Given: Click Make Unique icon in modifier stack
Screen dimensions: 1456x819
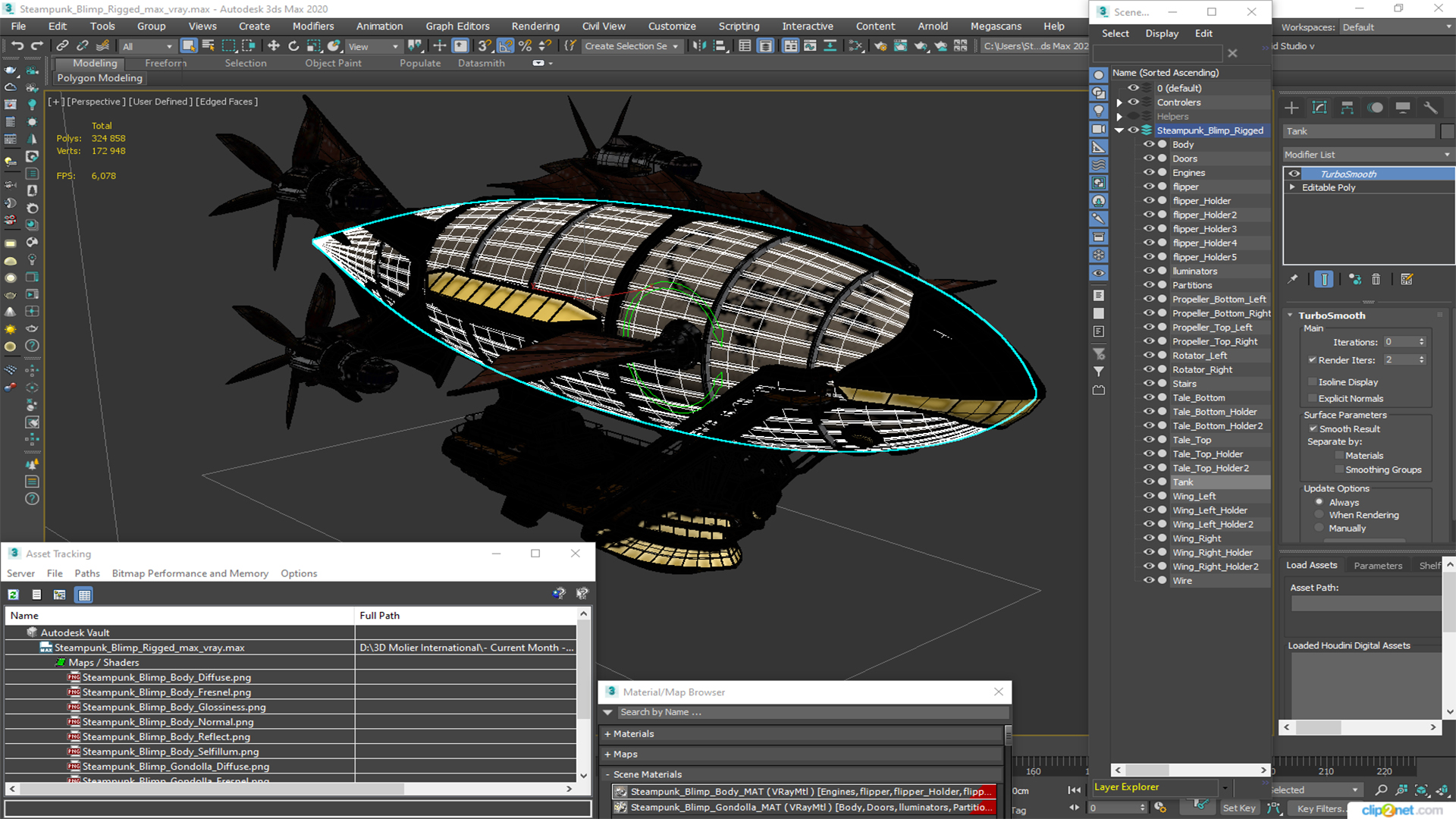Looking at the screenshot, I should coord(1355,279).
